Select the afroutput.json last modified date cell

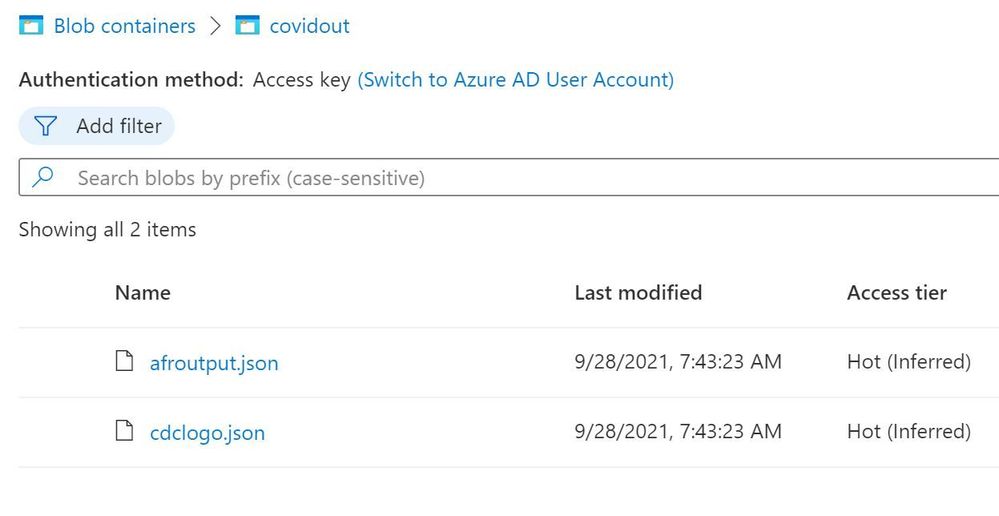(678, 362)
